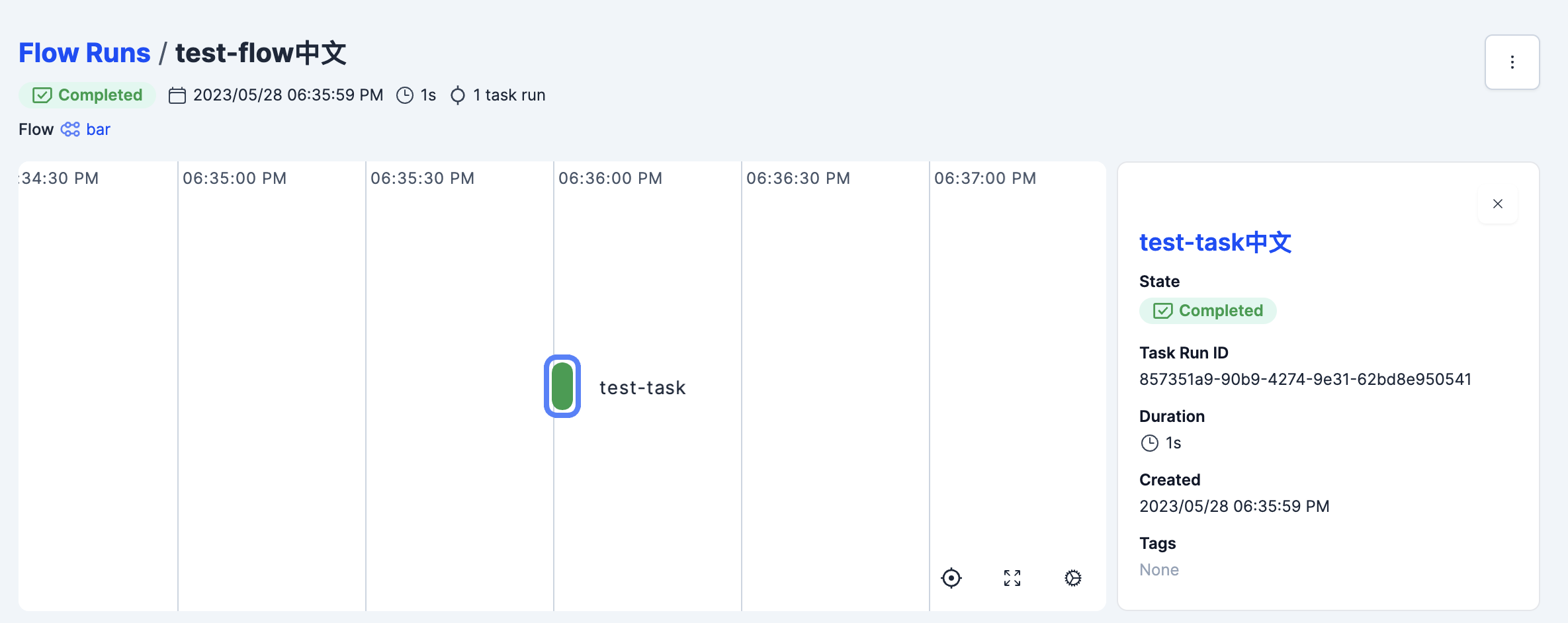Navigate to the Flow Runs page

[x=83, y=52]
